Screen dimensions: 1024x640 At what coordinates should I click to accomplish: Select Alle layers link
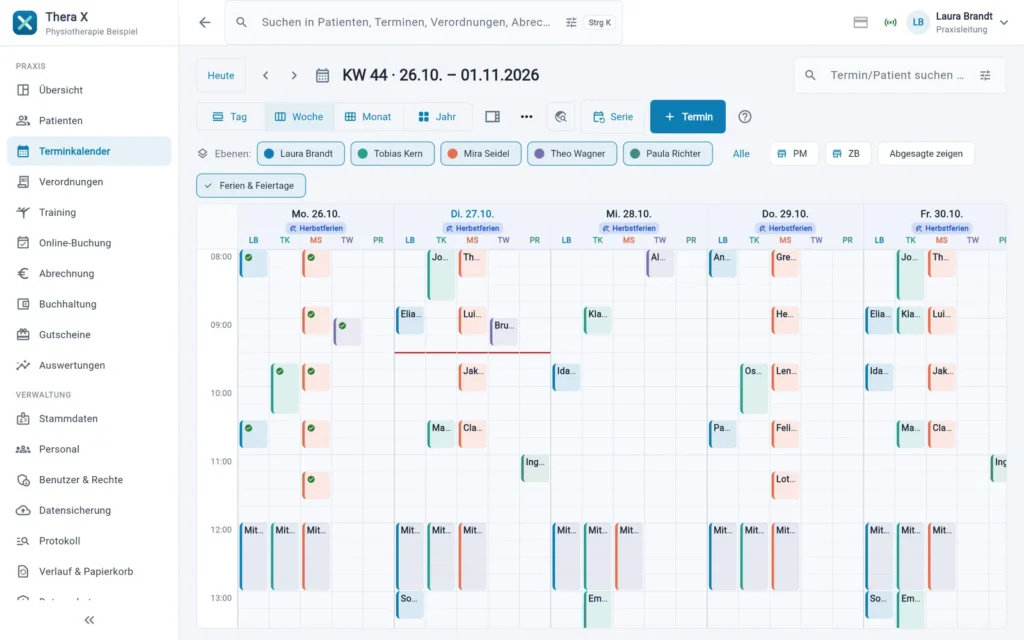tap(741, 153)
